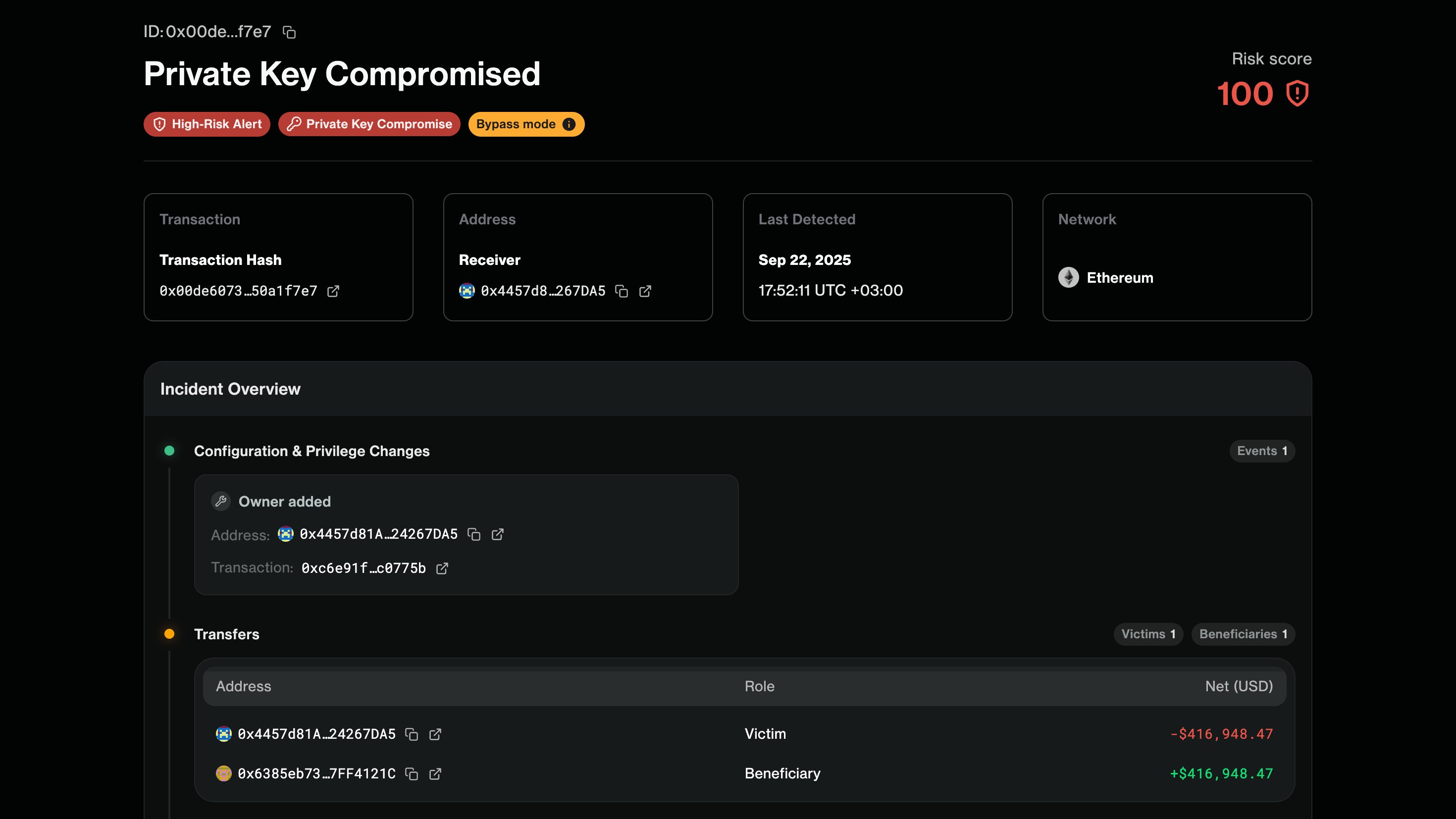This screenshot has height=819, width=1456.
Task: Copy Beneficiary address 0x6385eb73...7FF4121C
Action: [412, 774]
